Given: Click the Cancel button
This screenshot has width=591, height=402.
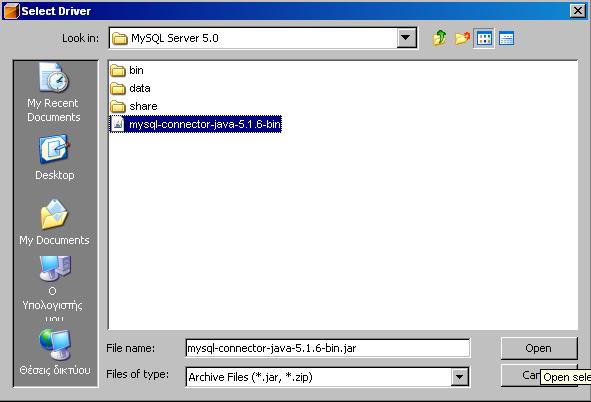Looking at the screenshot, I should 539,375.
